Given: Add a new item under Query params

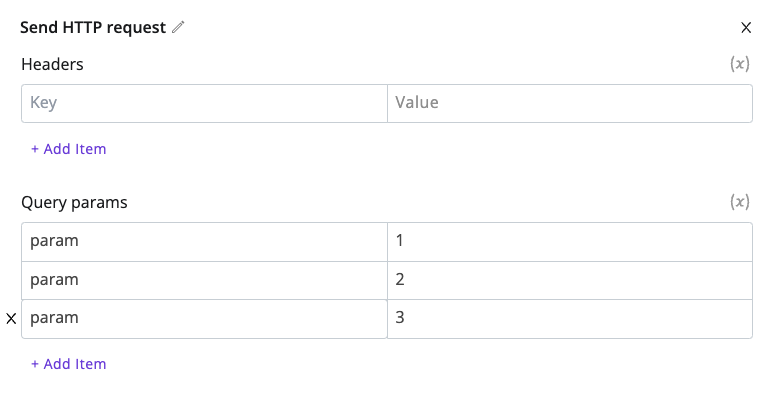Looking at the screenshot, I should coord(69,364).
